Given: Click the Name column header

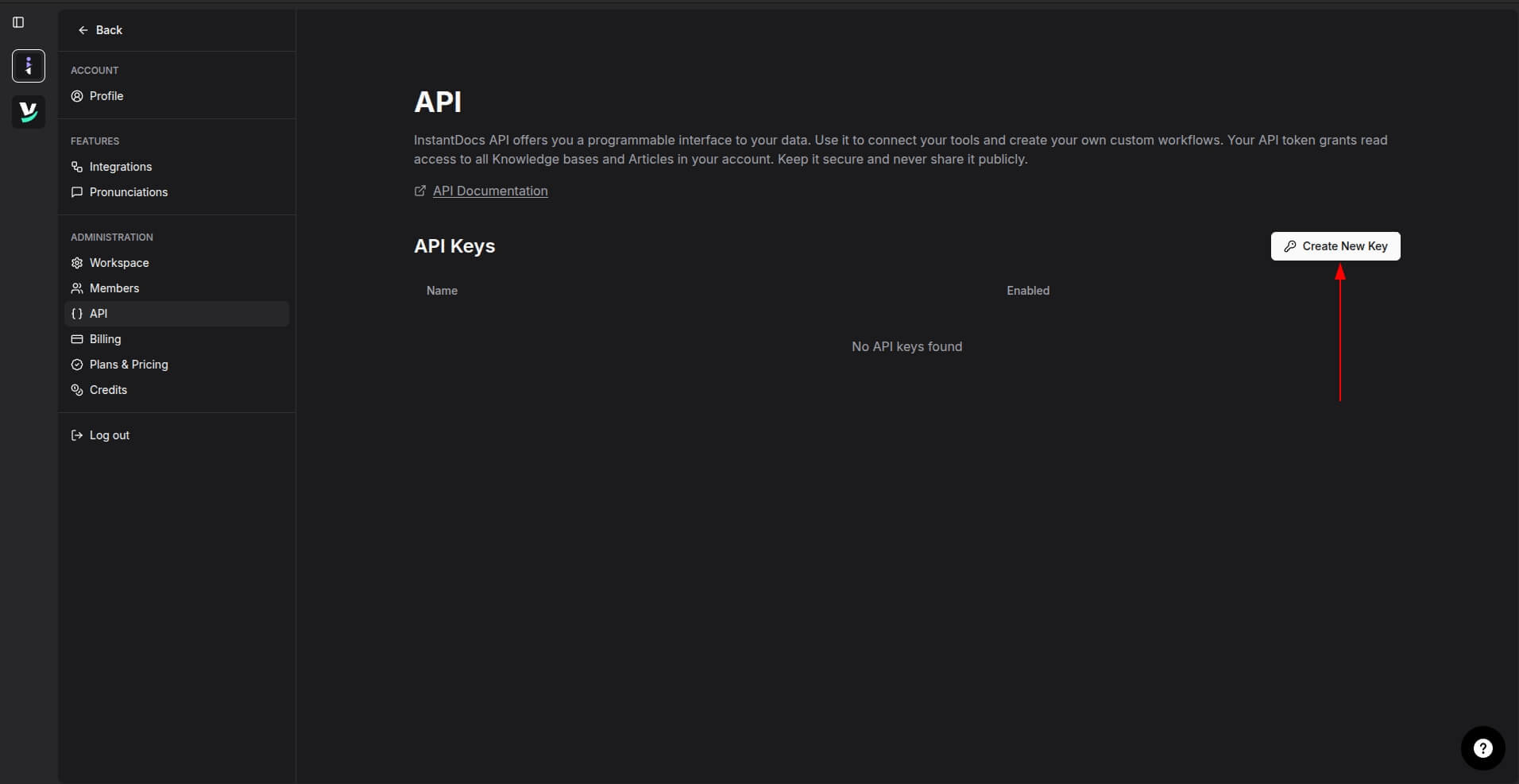Looking at the screenshot, I should point(442,290).
